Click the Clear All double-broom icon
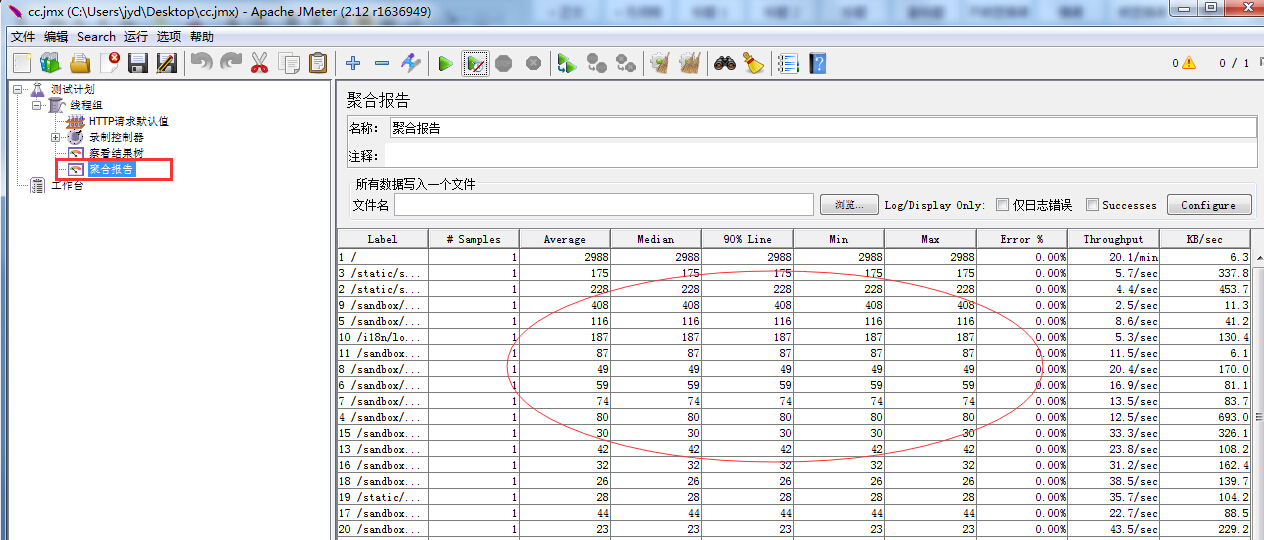Image resolution: width=1264 pixels, height=540 pixels. click(x=689, y=64)
